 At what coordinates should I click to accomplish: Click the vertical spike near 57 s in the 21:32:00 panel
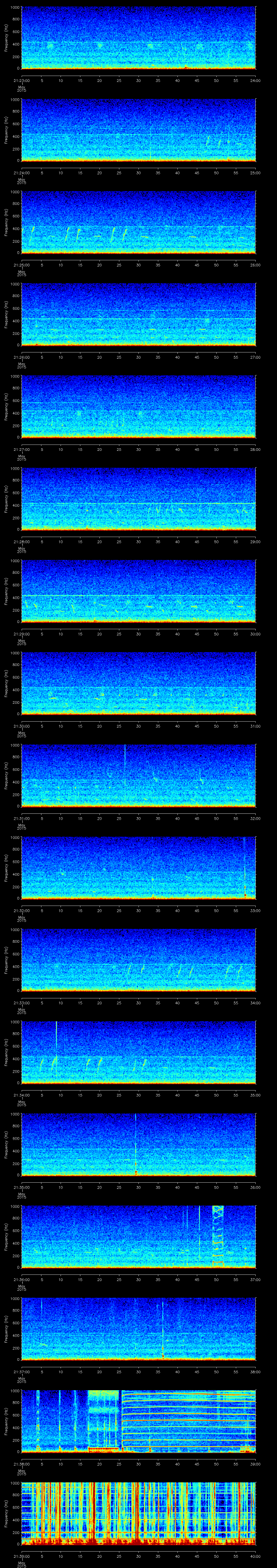pyautogui.click(x=245, y=868)
